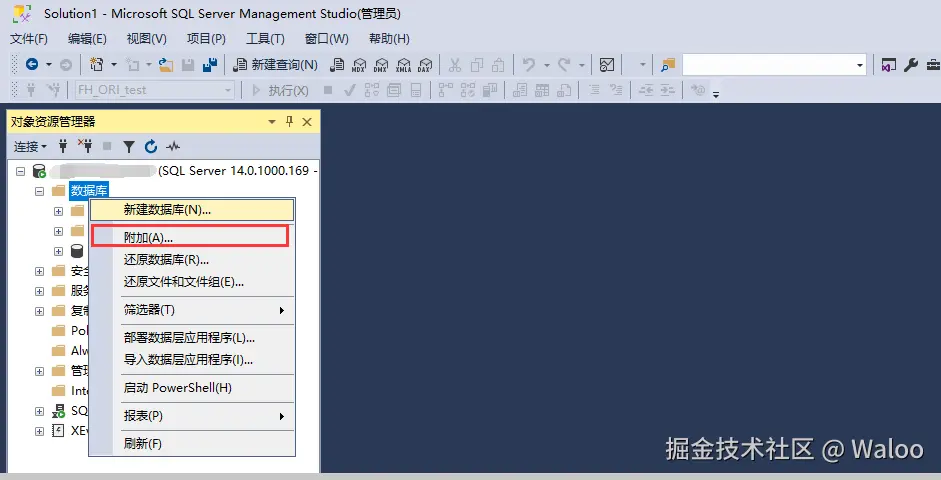The height and width of the screenshot is (480, 941).
Task: Click the Comment Out Lines icon
Action: point(594,90)
